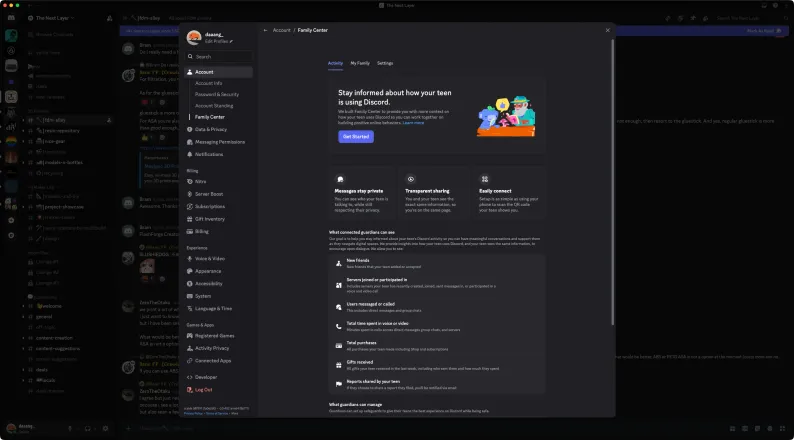Screen dimensions: 794x440
Task: Click the Edit Profiles link
Action: click(x=219, y=42)
